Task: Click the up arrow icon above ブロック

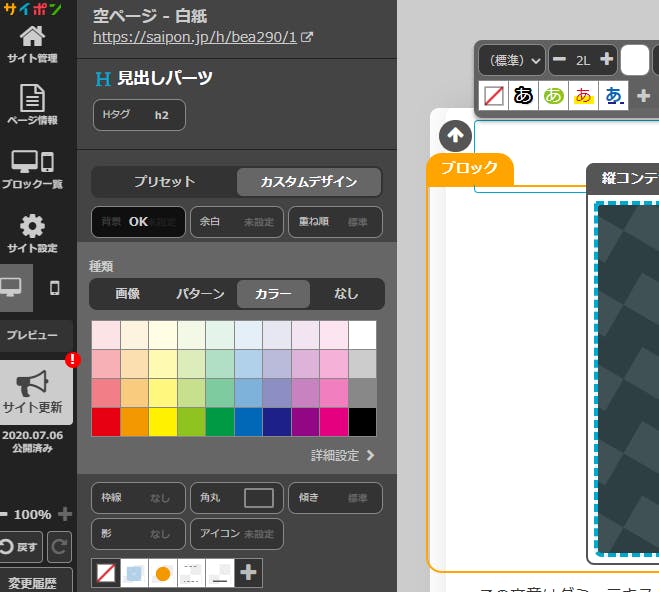Action: [x=455, y=136]
